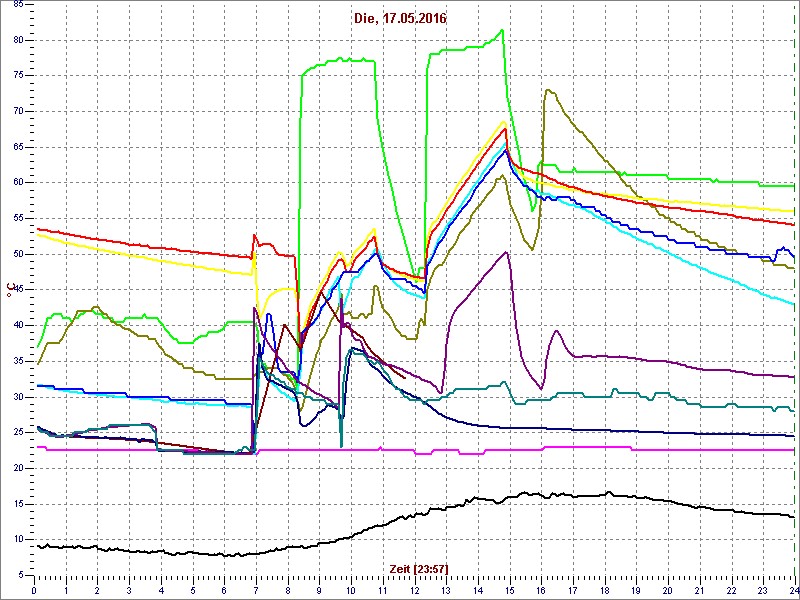Select the 40 label on the temperature axis
Image resolution: width=800 pixels, height=600 pixels.
17,326
